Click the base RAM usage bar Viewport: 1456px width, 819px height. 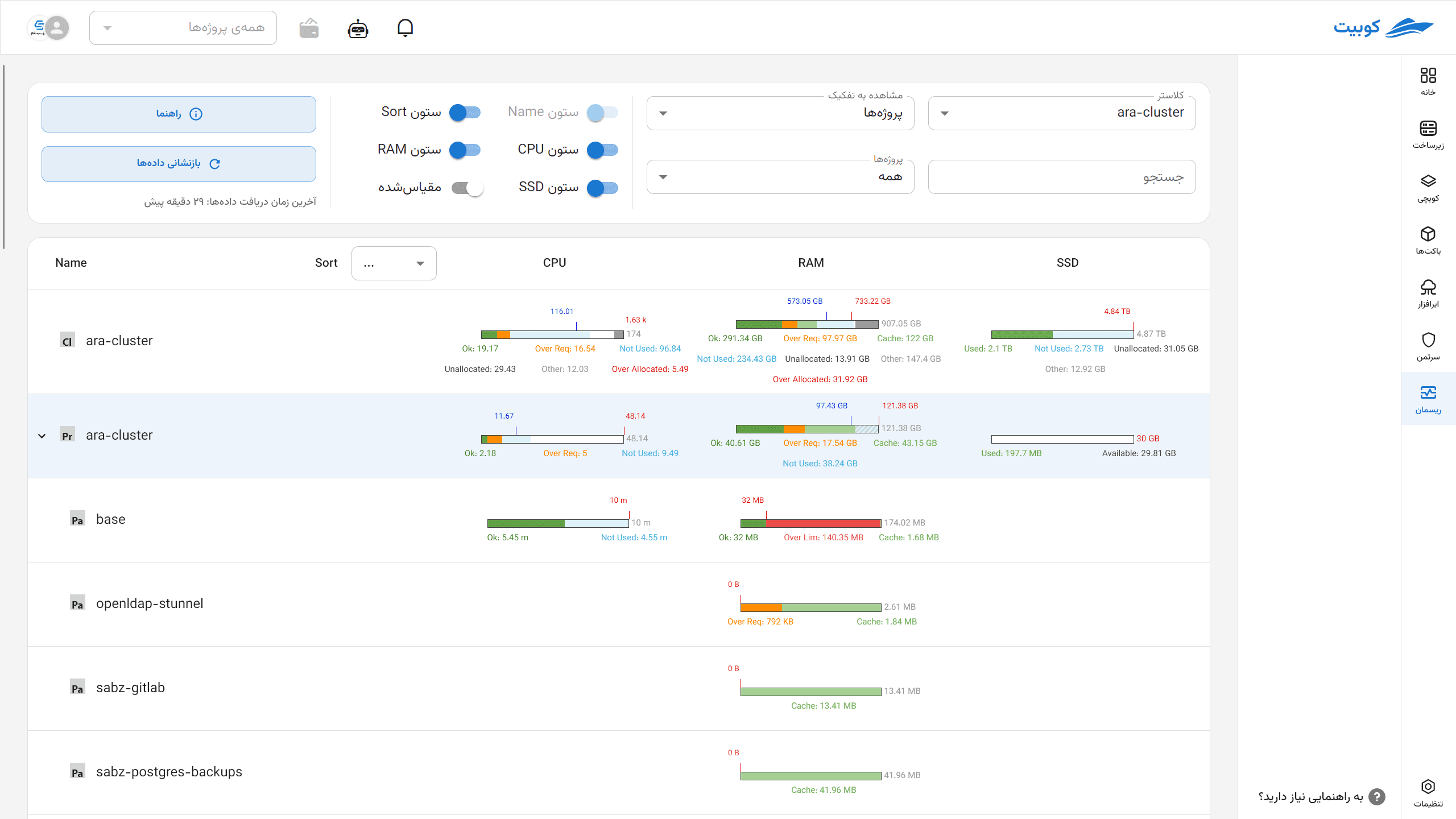[810, 523]
